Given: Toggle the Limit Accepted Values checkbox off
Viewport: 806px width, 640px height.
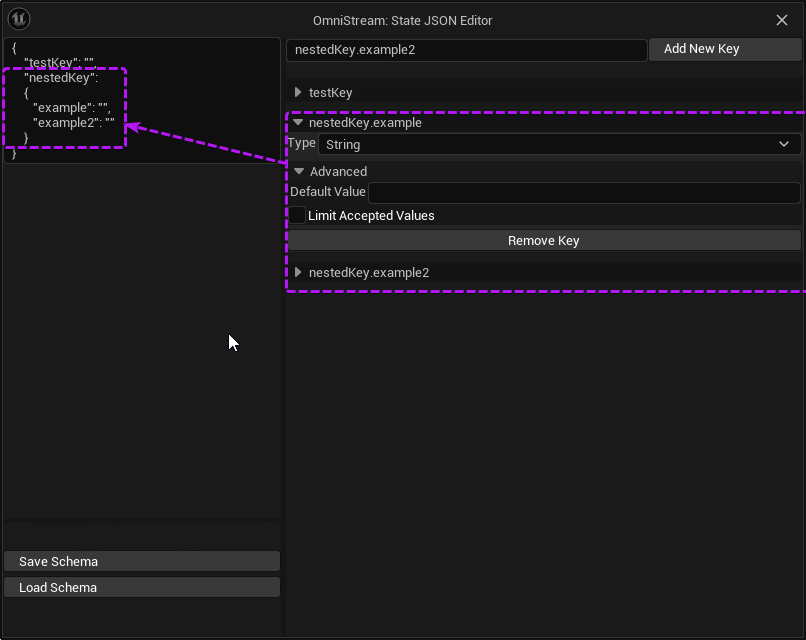Looking at the screenshot, I should 297,215.
